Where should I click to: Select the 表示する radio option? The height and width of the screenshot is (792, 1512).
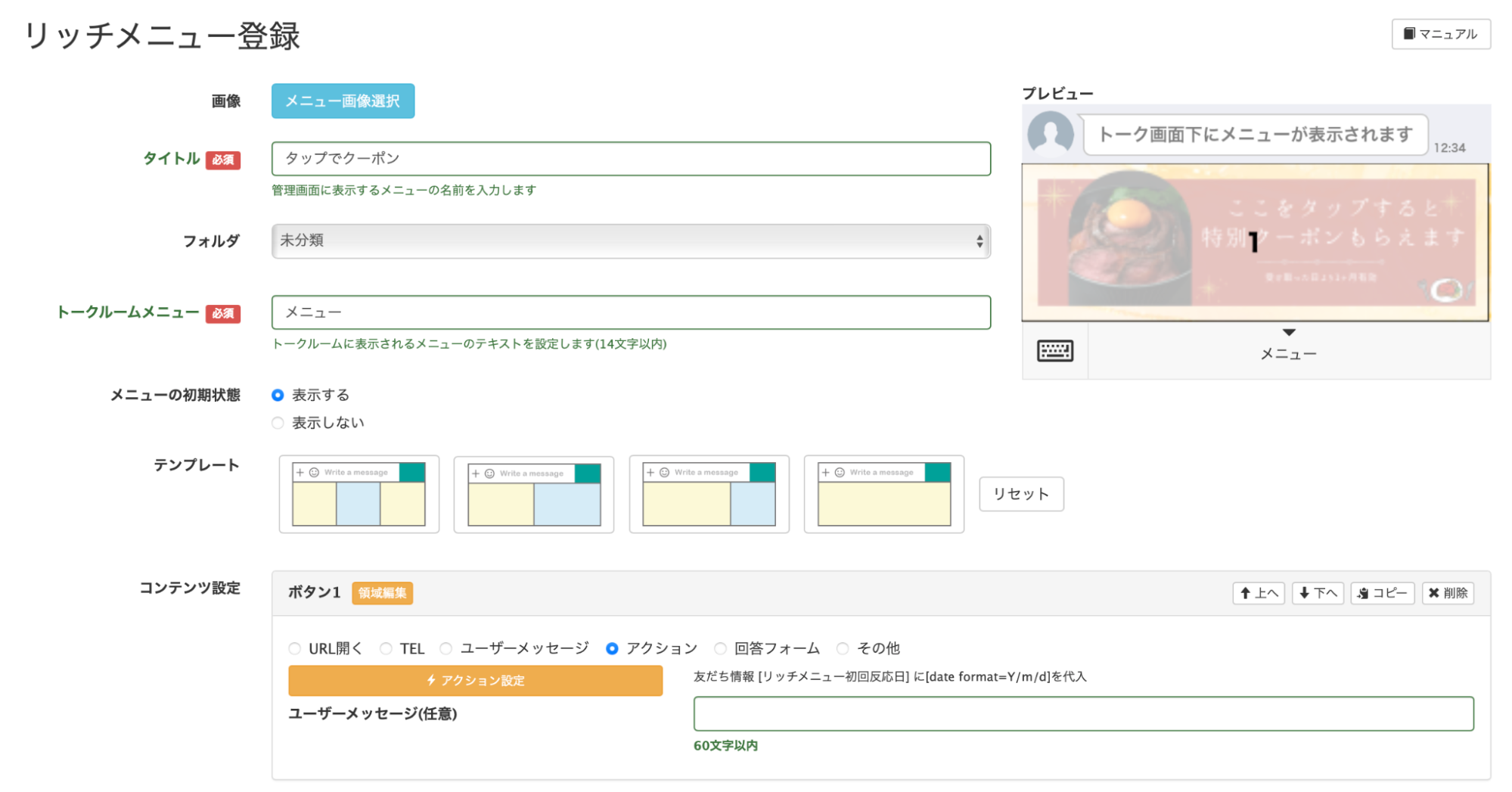coord(278,394)
